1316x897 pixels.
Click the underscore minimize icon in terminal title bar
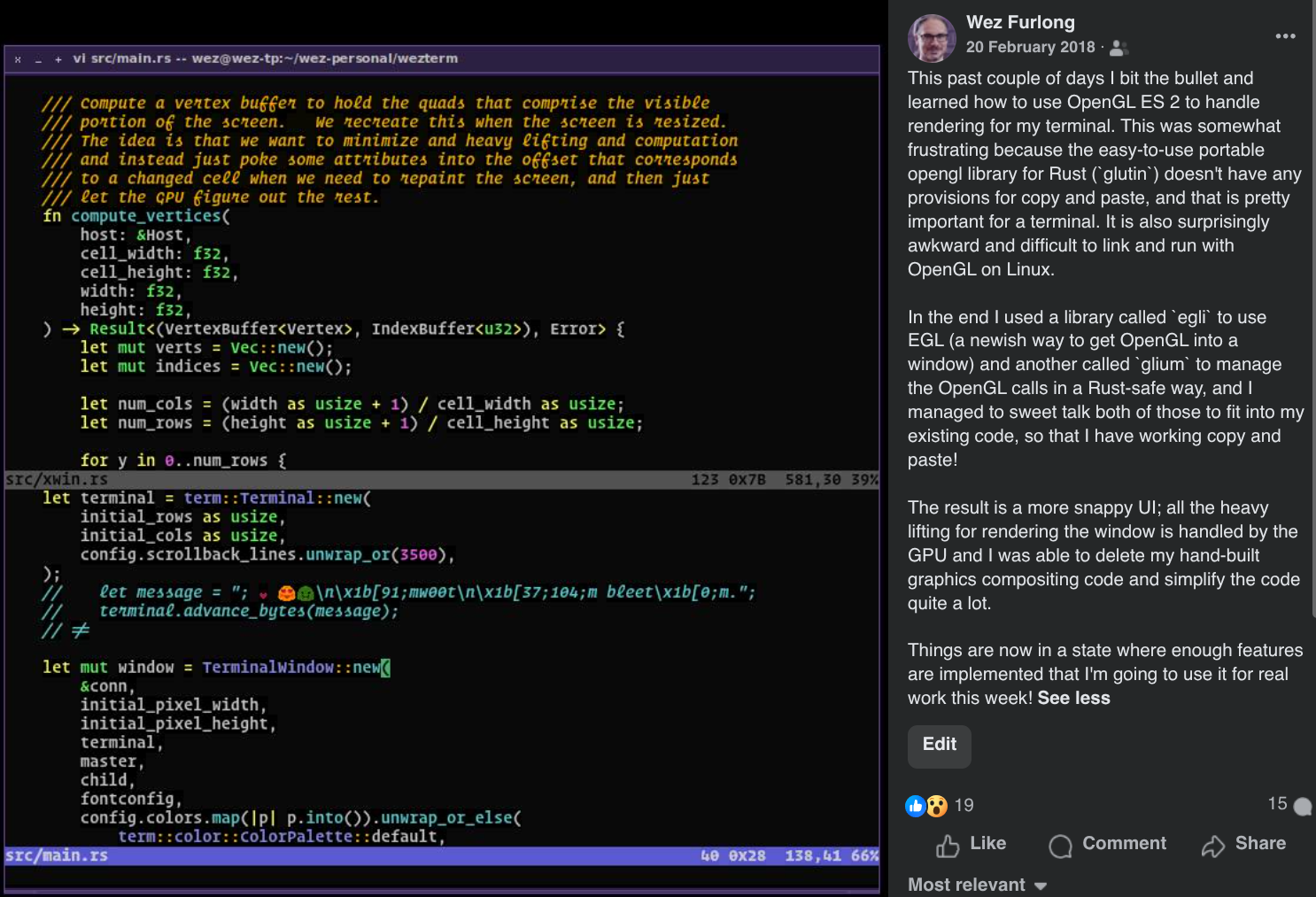38,59
